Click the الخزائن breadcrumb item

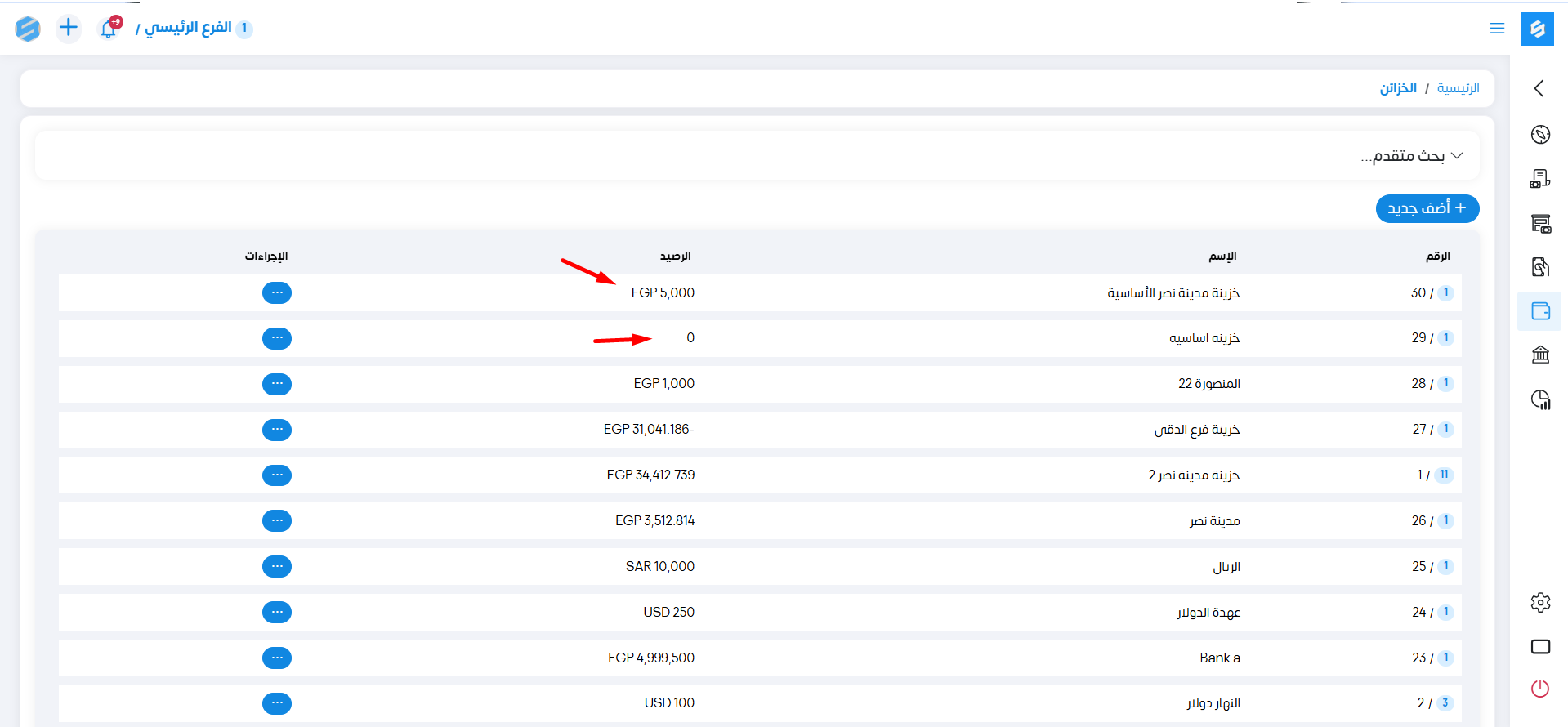pyautogui.click(x=1398, y=88)
